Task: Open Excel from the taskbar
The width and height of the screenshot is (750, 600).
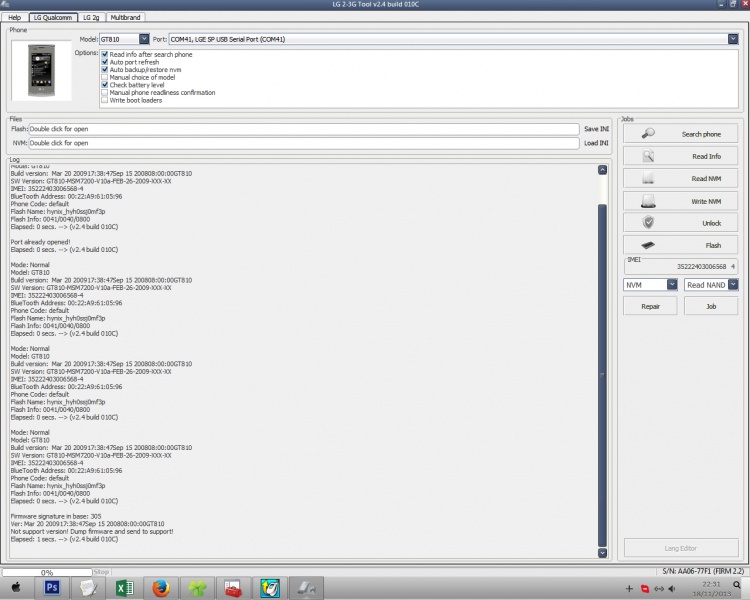Action: 124,588
